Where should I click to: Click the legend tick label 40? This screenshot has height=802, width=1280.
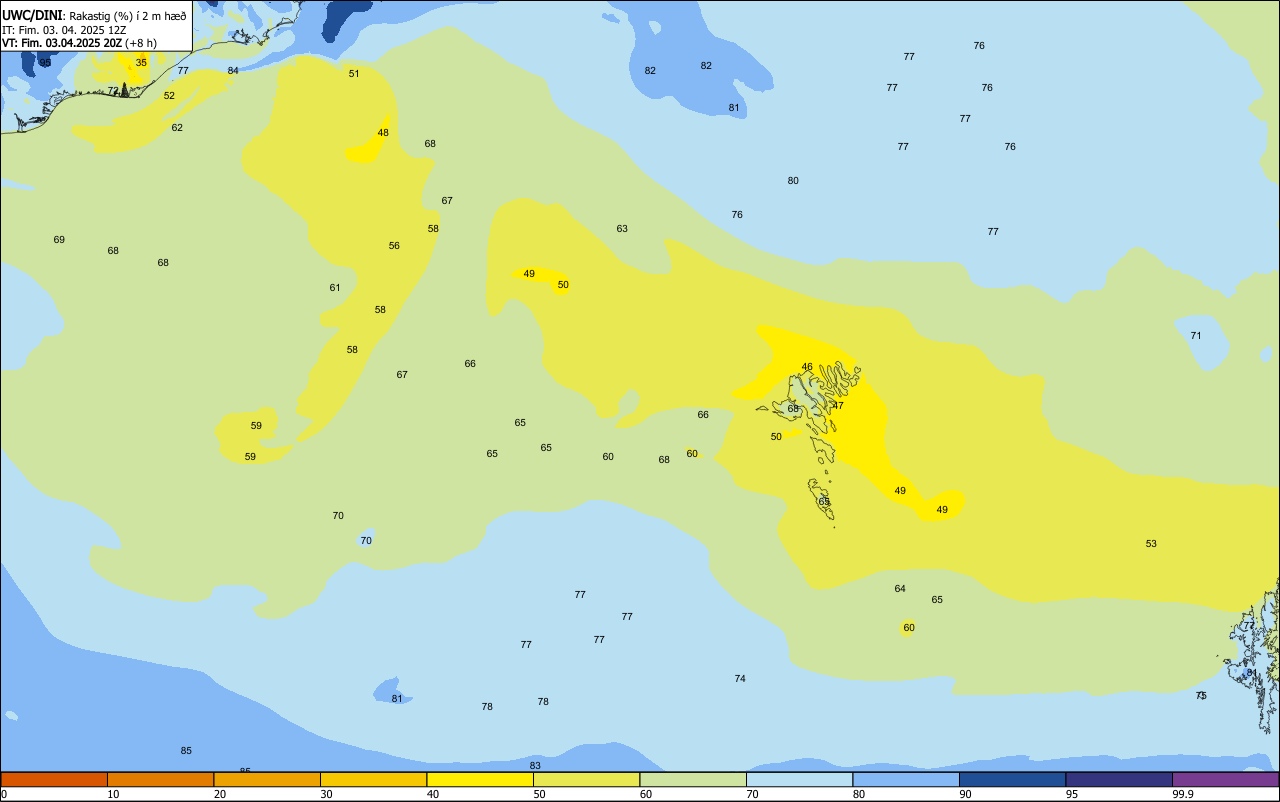[x=433, y=794]
